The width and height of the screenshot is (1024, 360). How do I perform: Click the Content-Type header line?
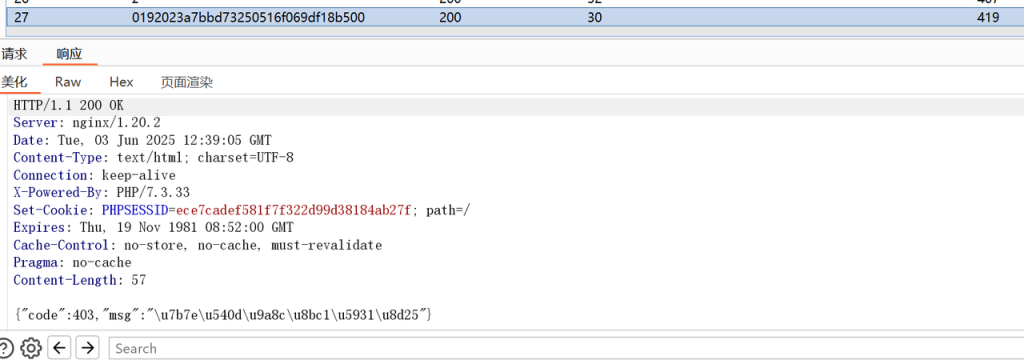point(153,157)
